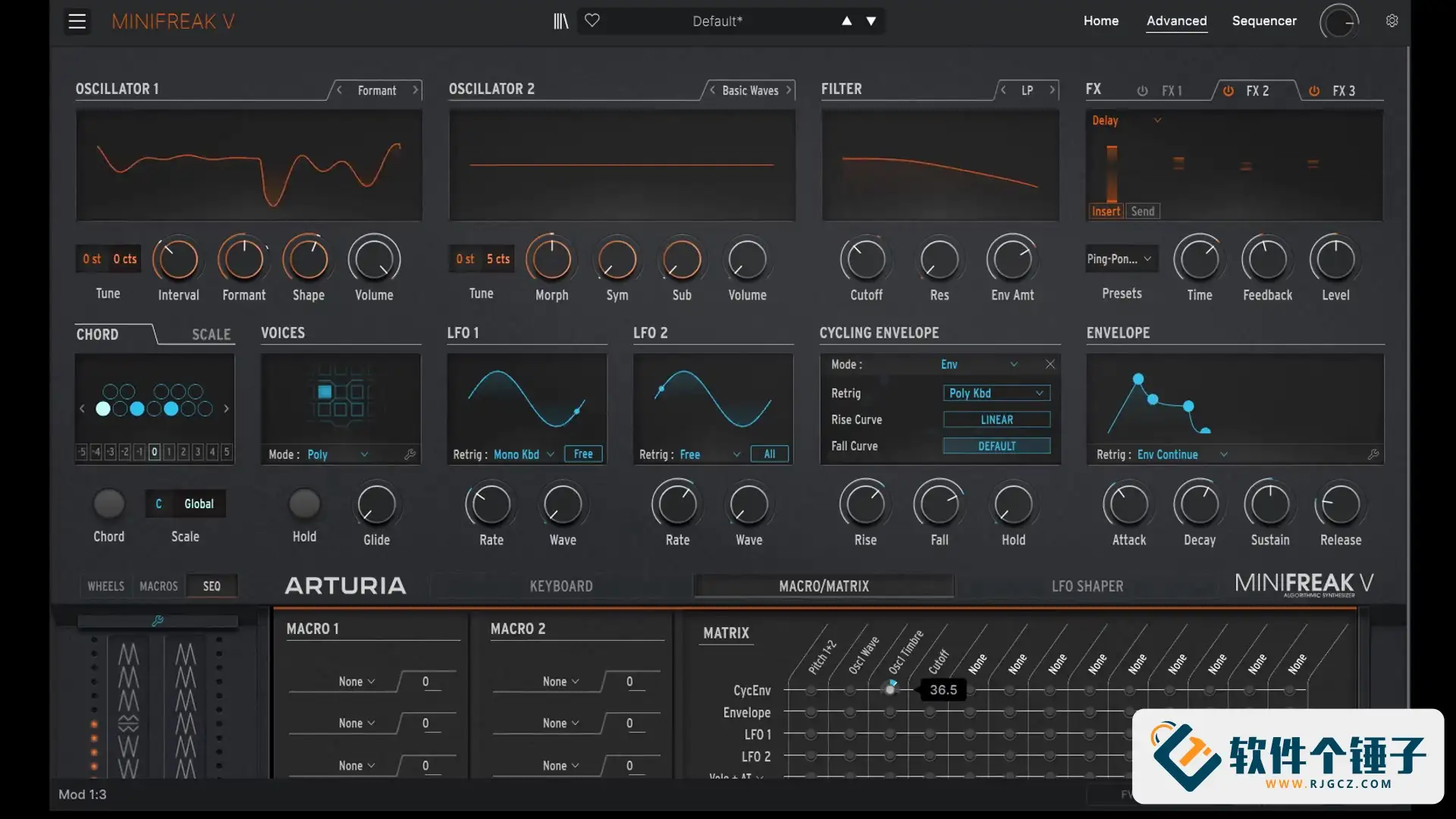The width and height of the screenshot is (1456, 819).
Task: Click the Glide knob
Action: 376,504
